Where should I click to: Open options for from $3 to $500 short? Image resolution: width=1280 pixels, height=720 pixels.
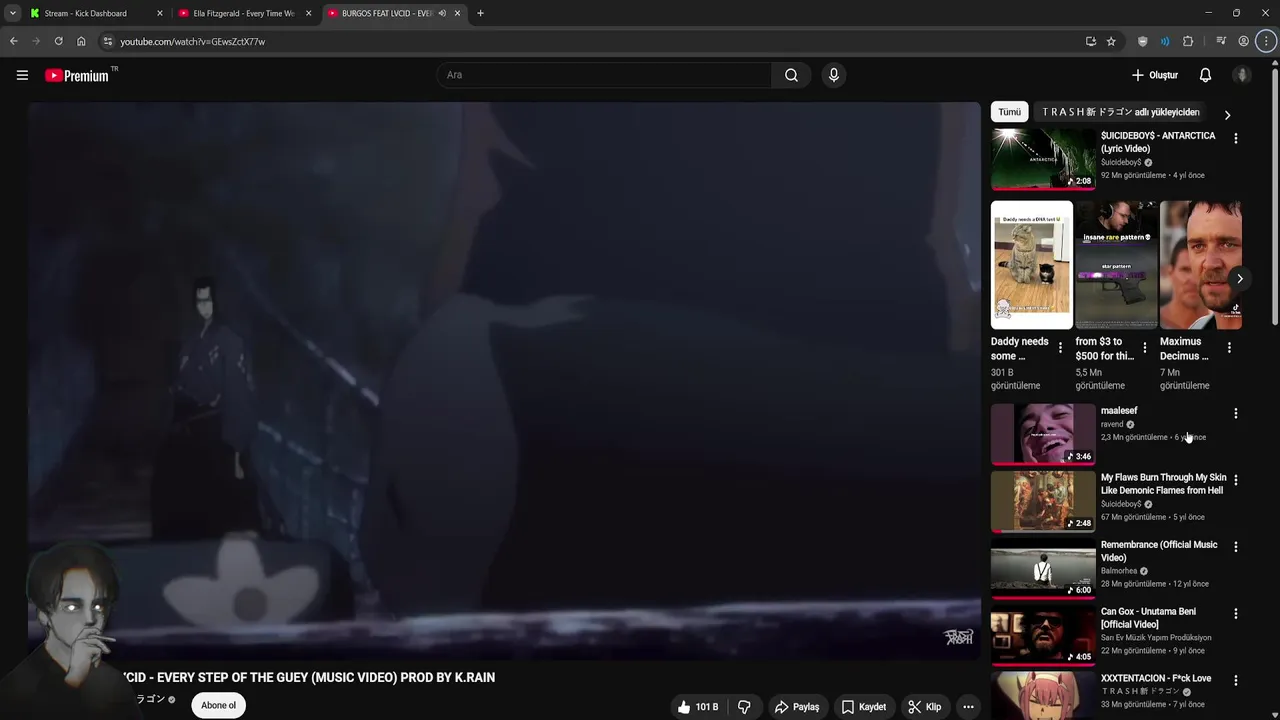1145,348
